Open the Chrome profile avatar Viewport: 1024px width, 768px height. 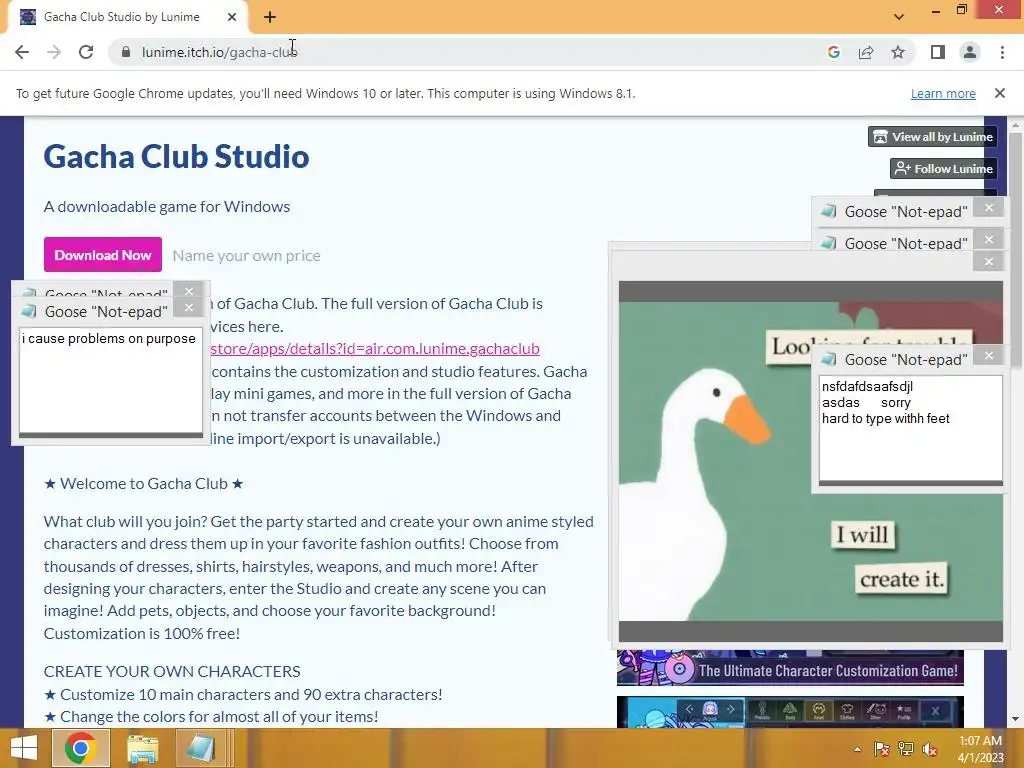970,52
